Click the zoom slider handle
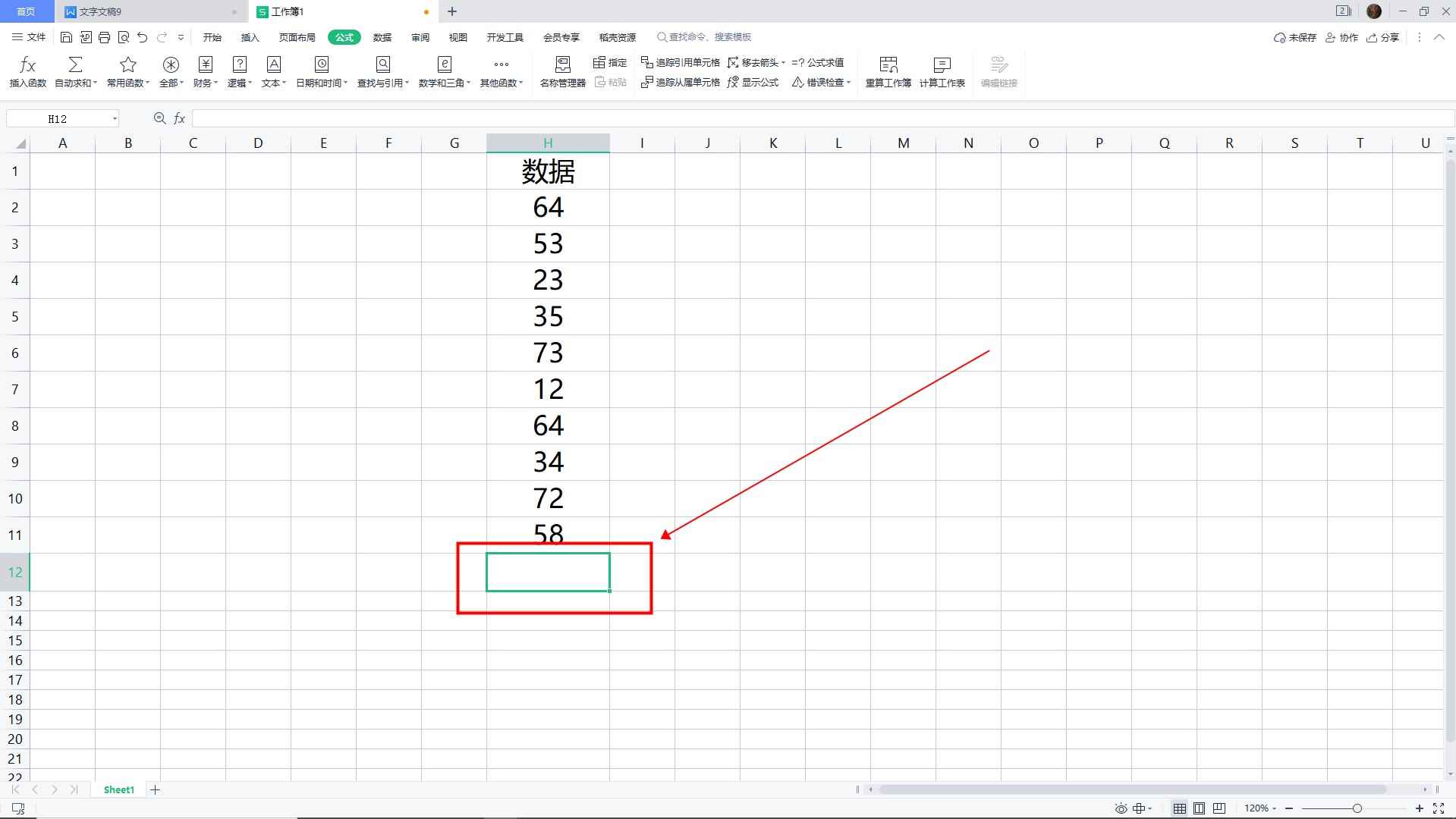The image size is (1456, 819). tap(1357, 808)
